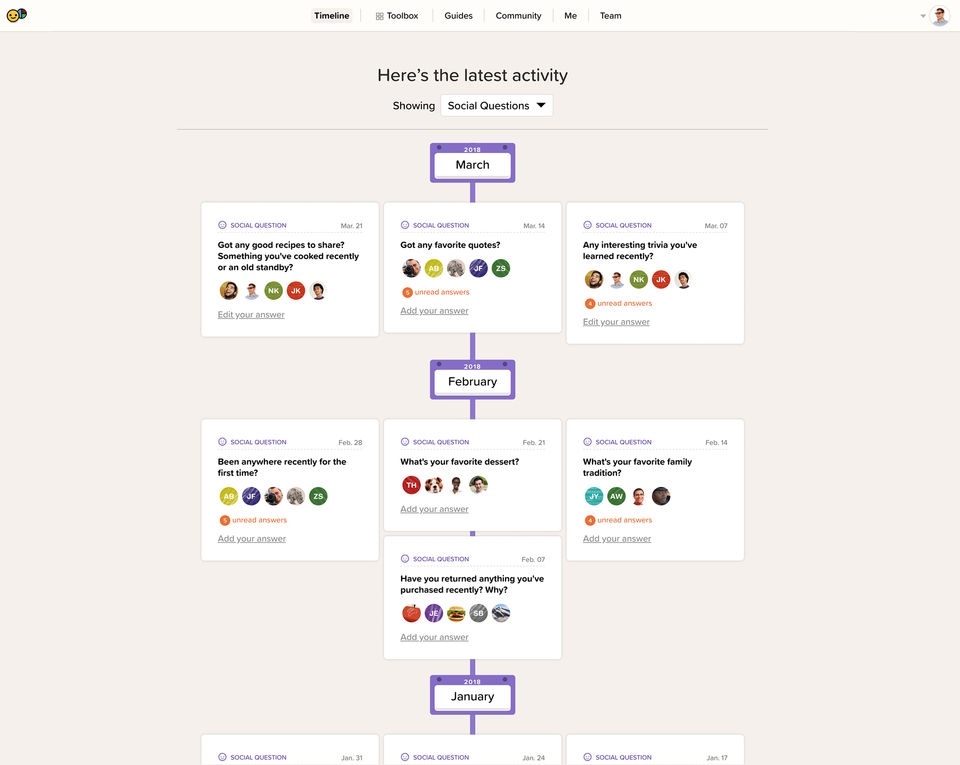Expand the account menu arrow beside profile photo

pyautogui.click(x=923, y=16)
